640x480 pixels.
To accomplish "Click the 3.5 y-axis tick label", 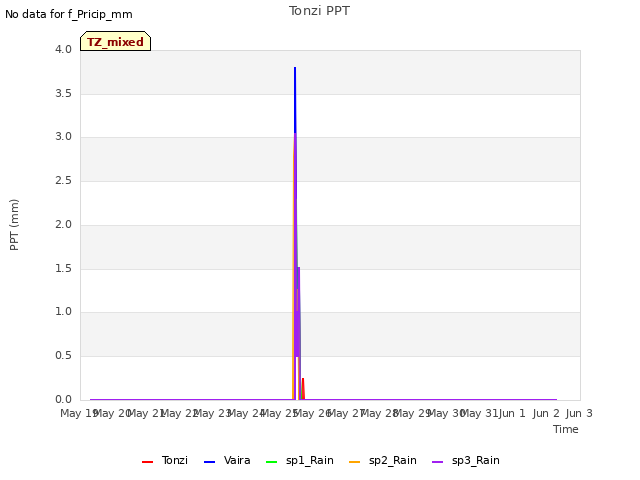I will pos(63,93).
